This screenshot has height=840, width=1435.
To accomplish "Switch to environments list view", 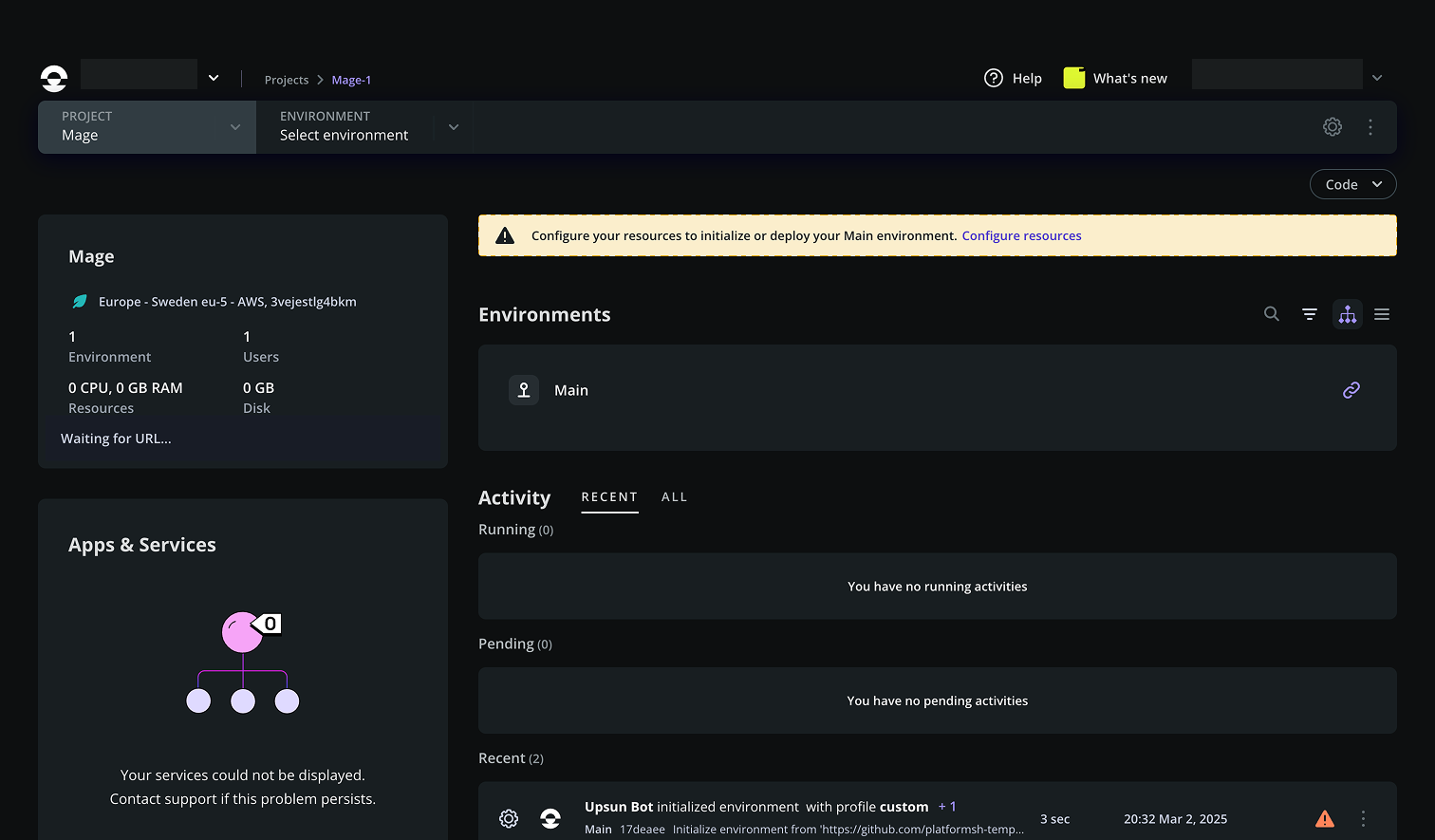I will [x=1382, y=314].
